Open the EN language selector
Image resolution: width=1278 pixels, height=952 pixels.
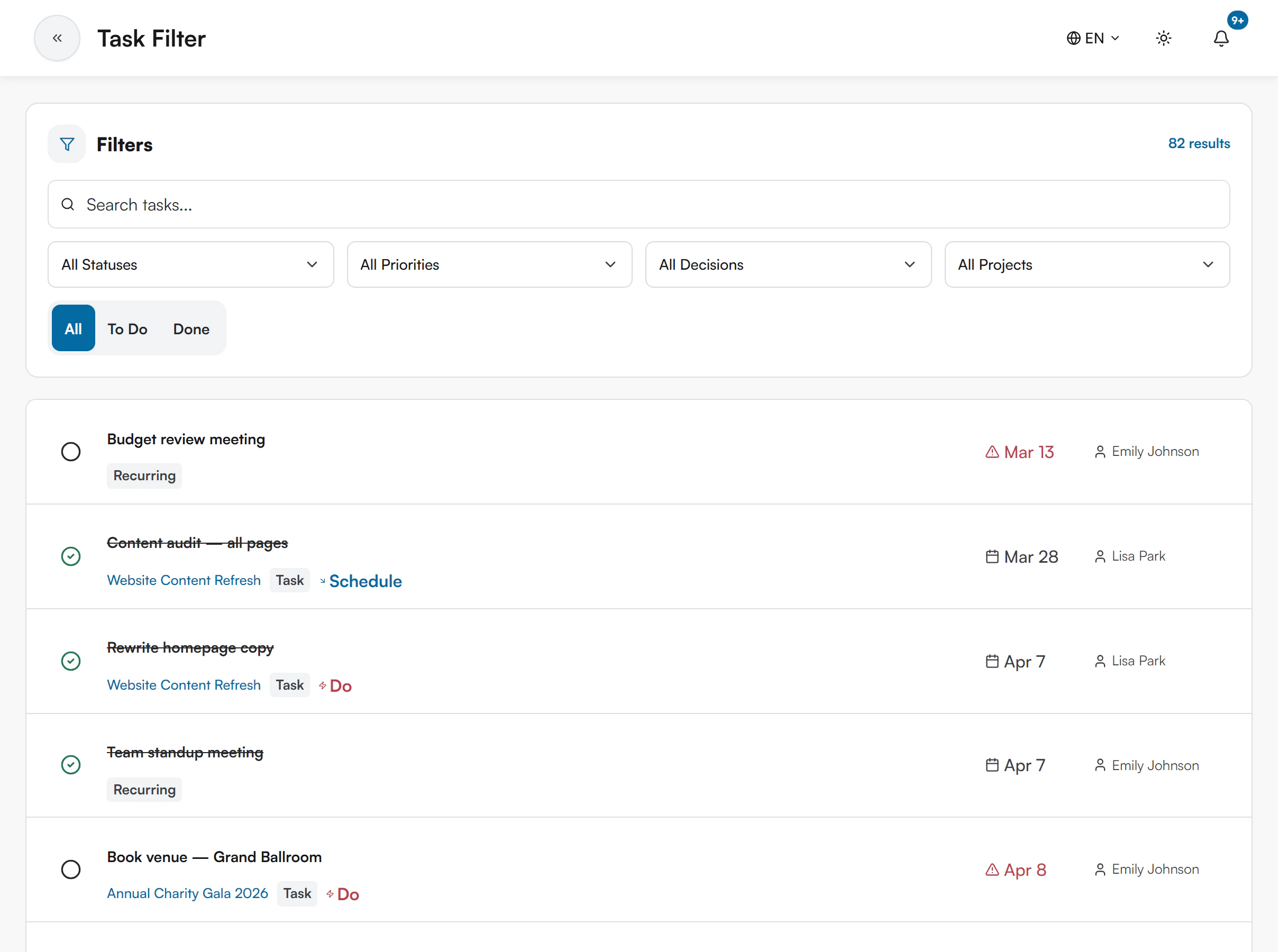click(1092, 38)
